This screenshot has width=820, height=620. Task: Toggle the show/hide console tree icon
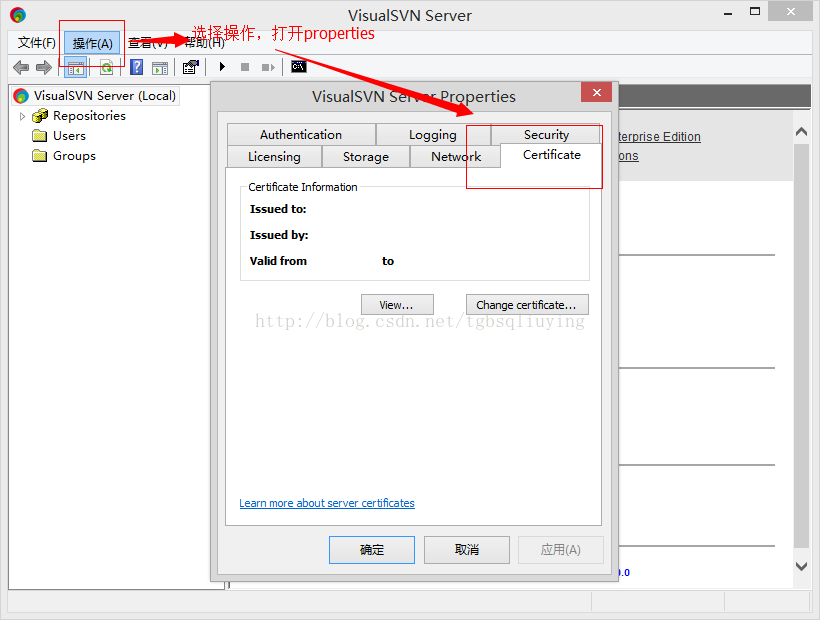pos(76,68)
